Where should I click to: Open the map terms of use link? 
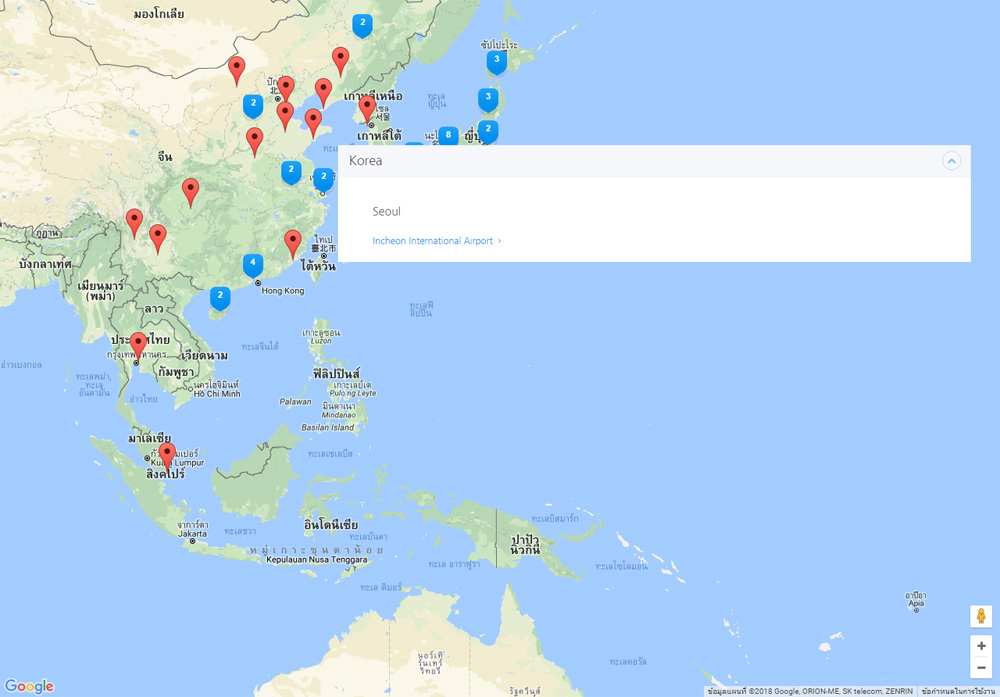(959, 691)
